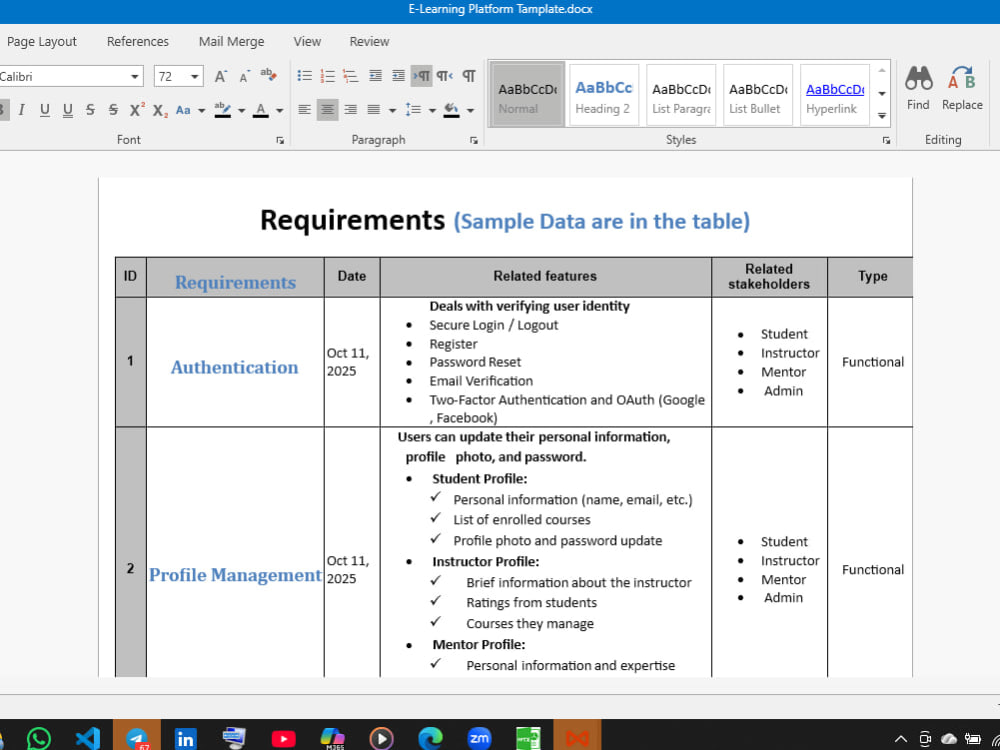Center align the text
Viewport: 1000px width, 750px height.
pos(327,110)
